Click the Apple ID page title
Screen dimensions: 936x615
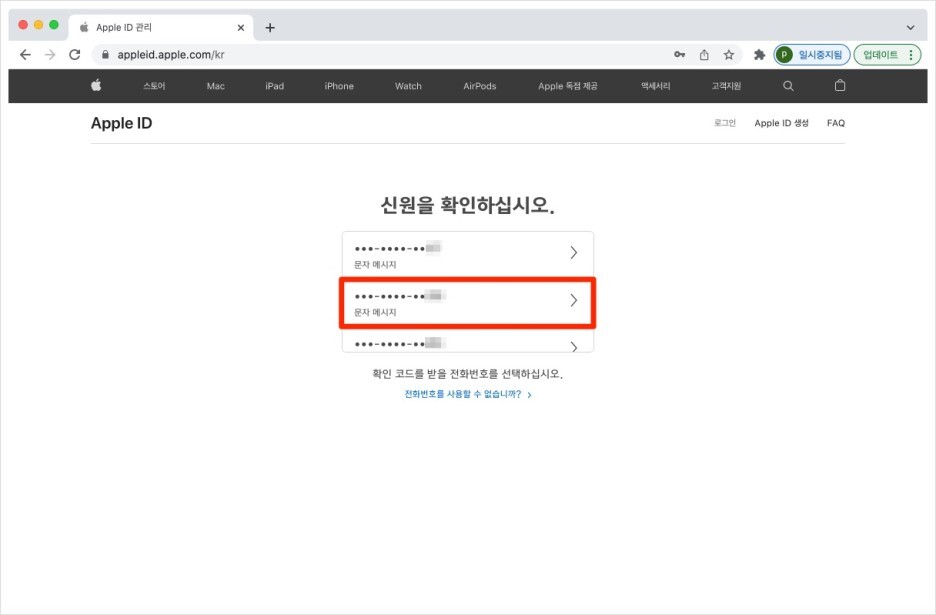coord(122,123)
